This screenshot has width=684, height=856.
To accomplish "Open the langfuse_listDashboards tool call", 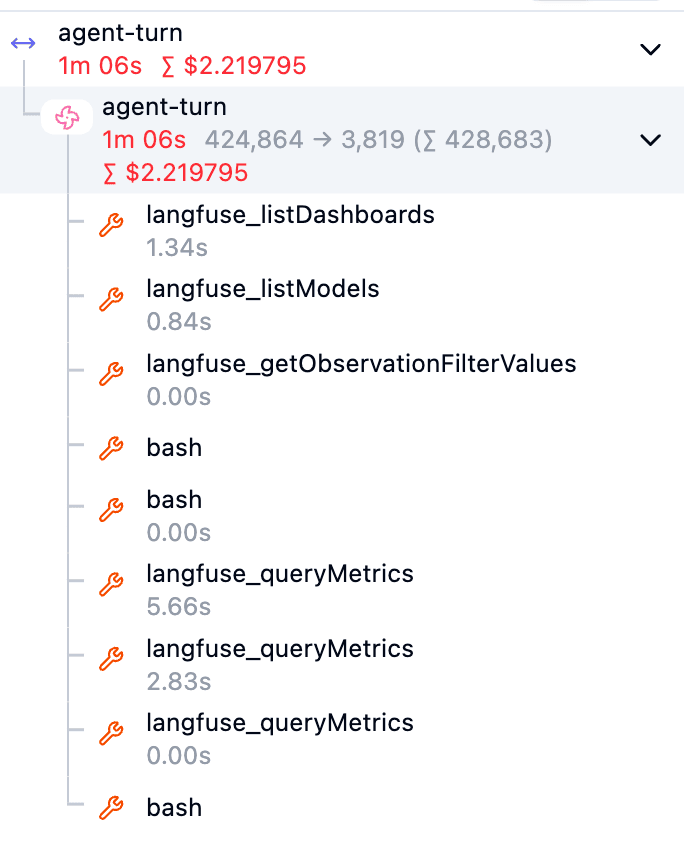I will click(290, 215).
